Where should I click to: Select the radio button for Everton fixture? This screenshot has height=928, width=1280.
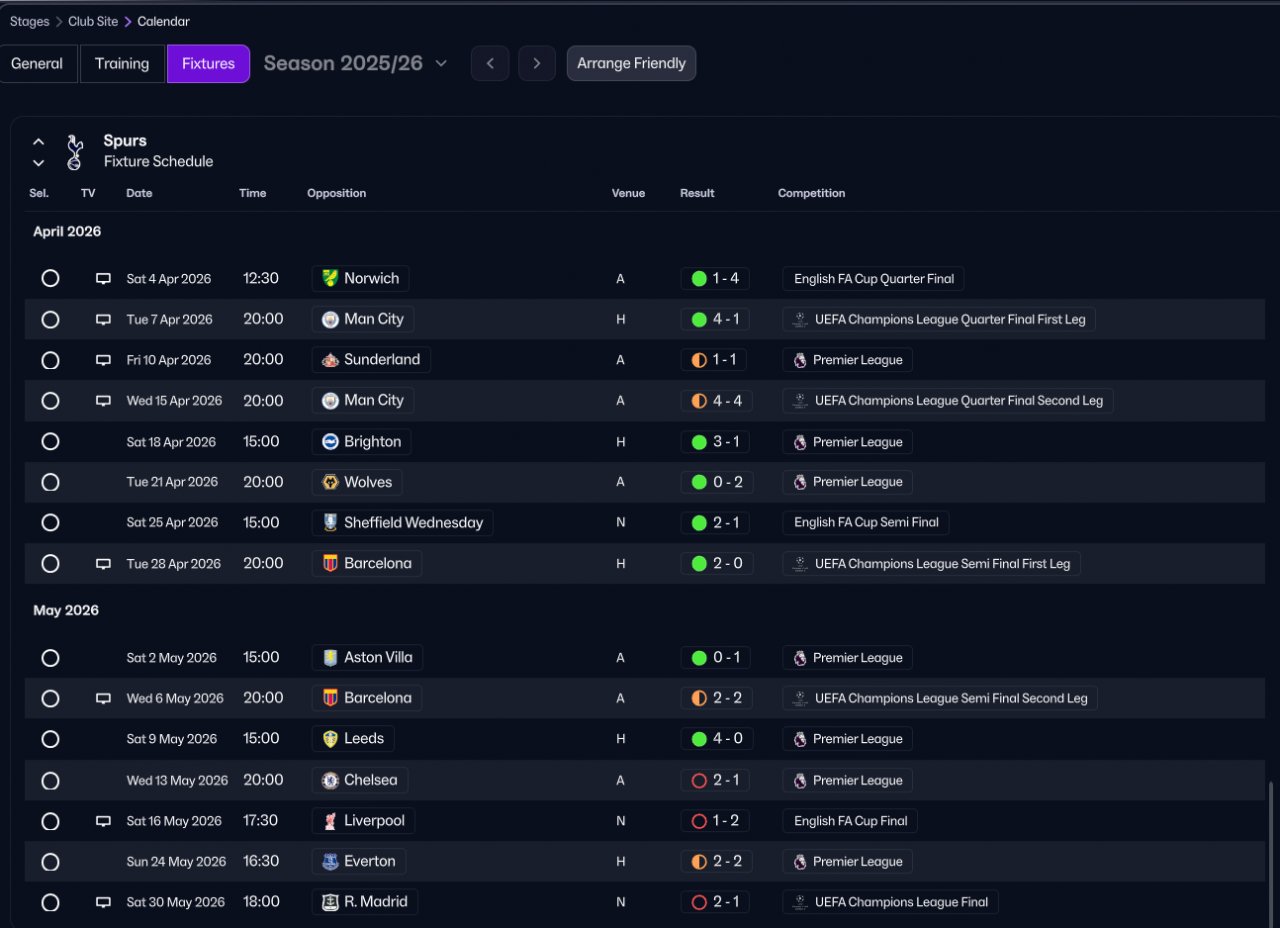coord(50,862)
